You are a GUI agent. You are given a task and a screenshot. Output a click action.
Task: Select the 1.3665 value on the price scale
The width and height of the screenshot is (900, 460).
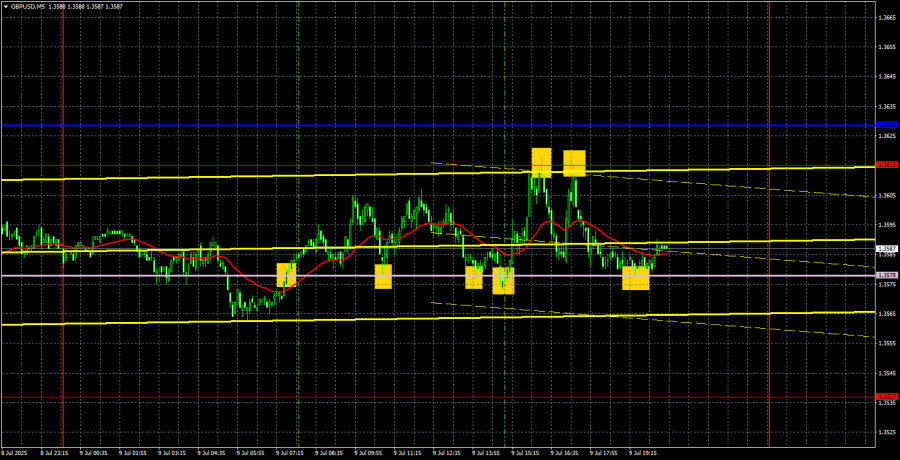click(x=886, y=18)
